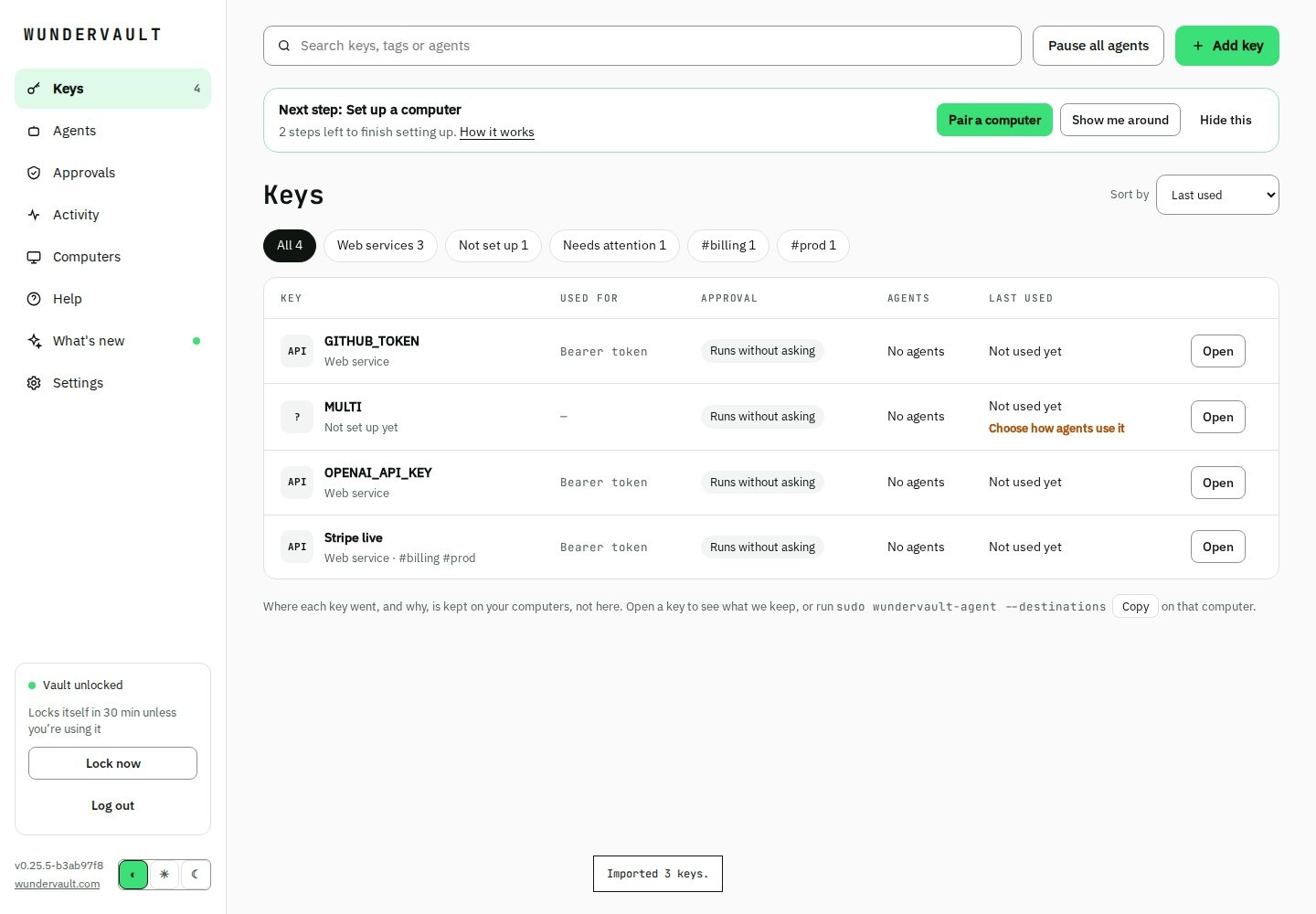Click the WUNDERVAULT logo
The width and height of the screenshot is (1316, 914).
(x=92, y=35)
